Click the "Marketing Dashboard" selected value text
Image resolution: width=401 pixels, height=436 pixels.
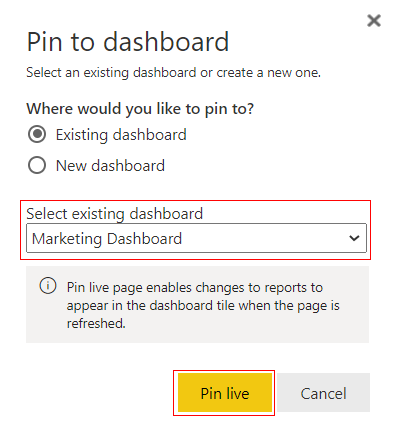tap(107, 239)
